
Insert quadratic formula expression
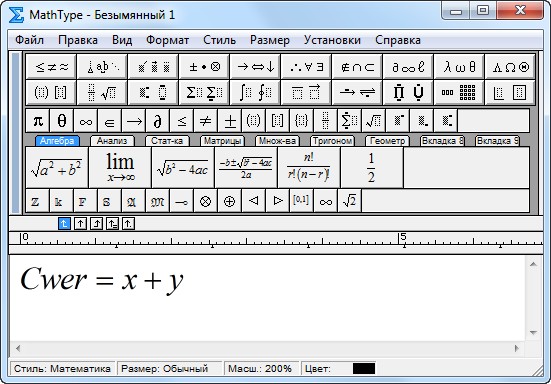click(246, 168)
